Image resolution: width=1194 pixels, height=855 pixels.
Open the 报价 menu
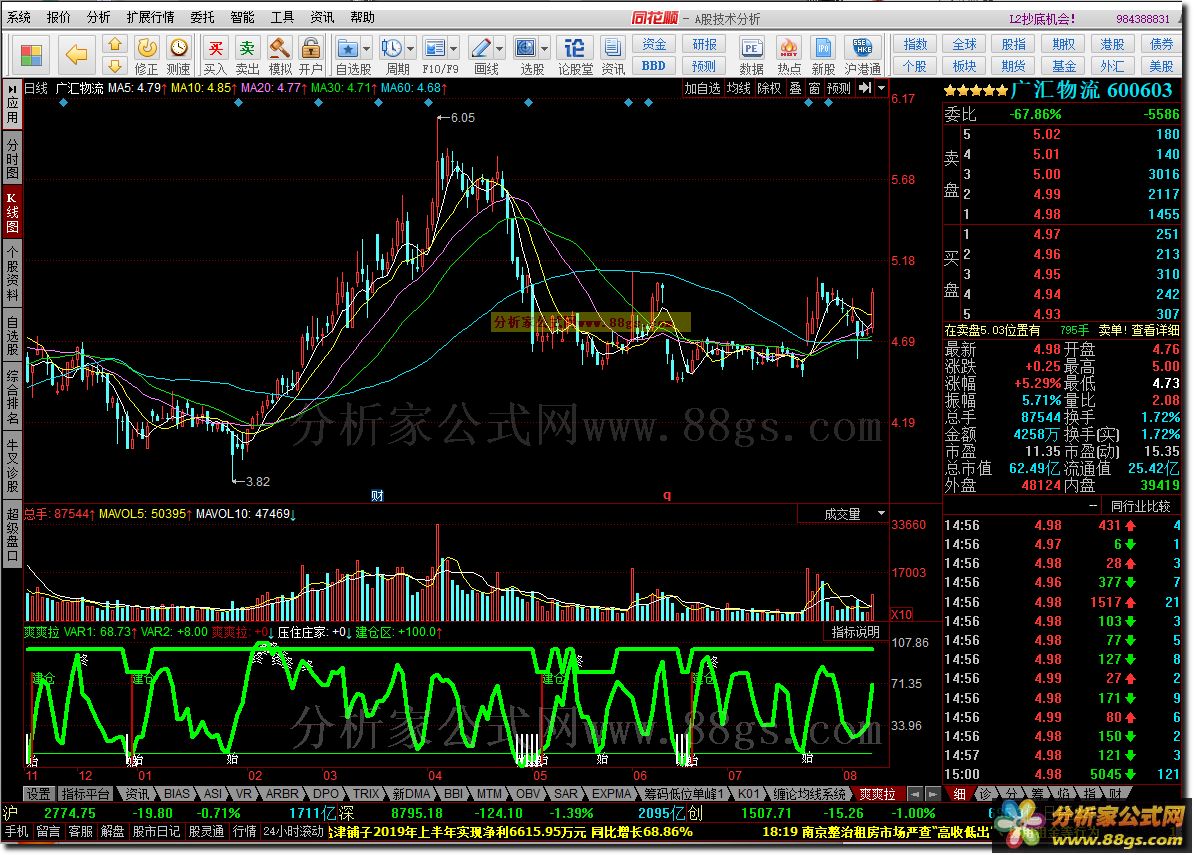(59, 17)
